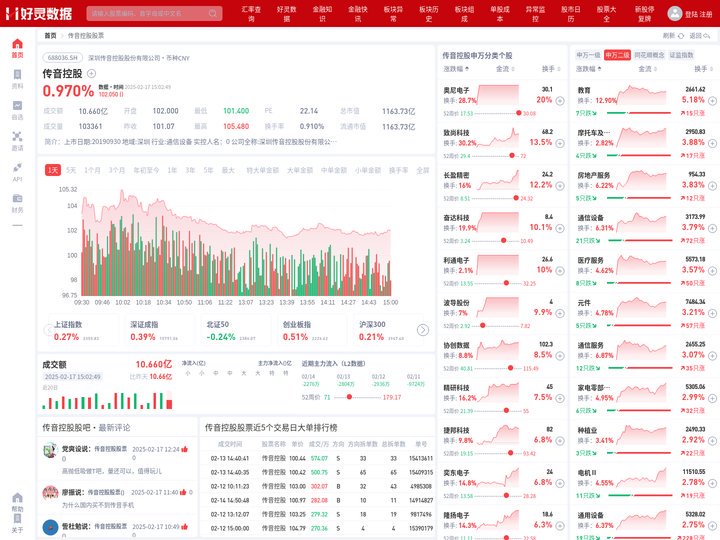720x540 pixels.
Task: Select the 年初至今 chart range
Action: point(146,170)
